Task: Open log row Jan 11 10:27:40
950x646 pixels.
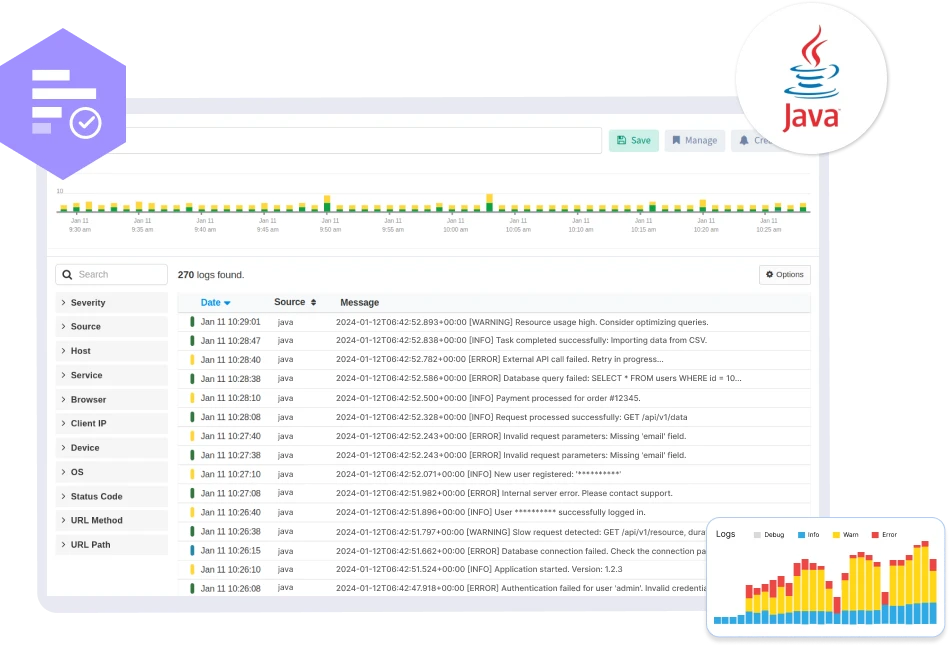Action: 494,436
